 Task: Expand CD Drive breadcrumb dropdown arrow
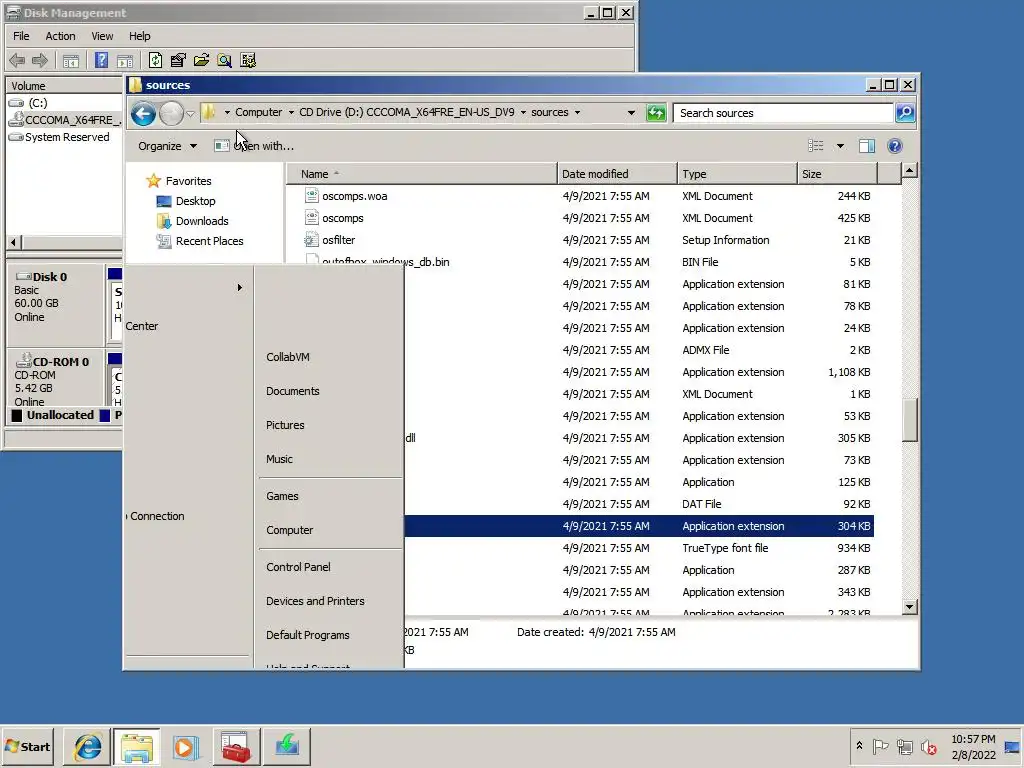coord(523,112)
